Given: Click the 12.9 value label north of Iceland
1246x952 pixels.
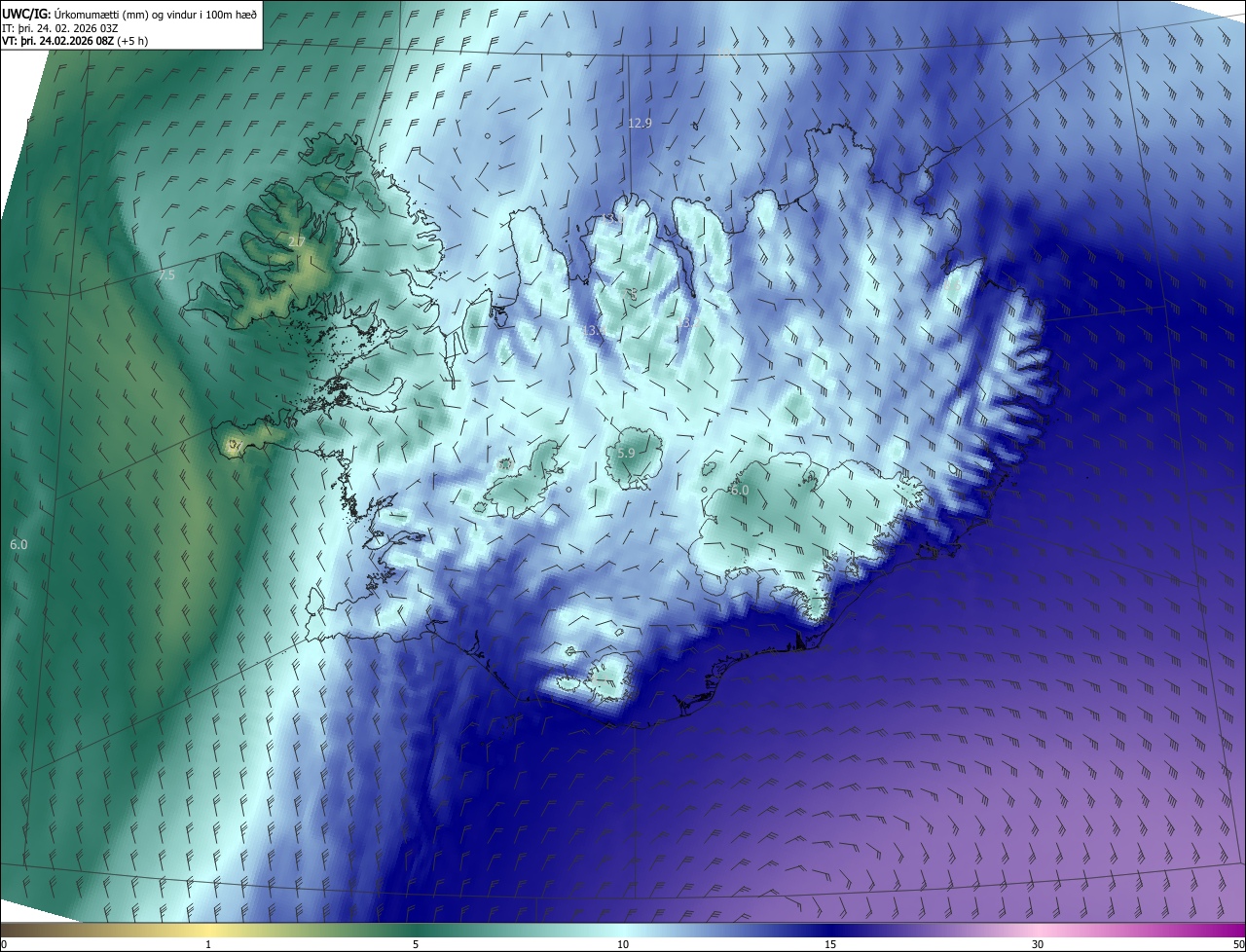Looking at the screenshot, I should pos(640,123).
